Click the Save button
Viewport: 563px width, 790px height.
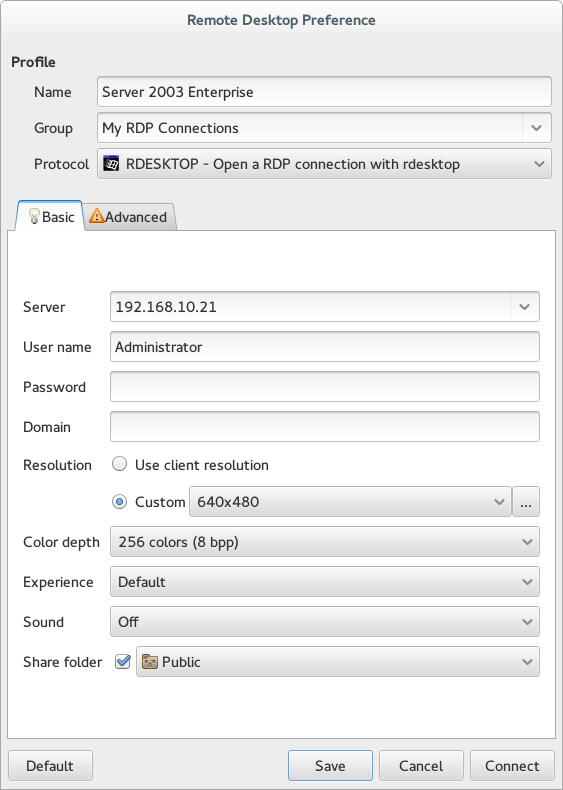coord(330,766)
